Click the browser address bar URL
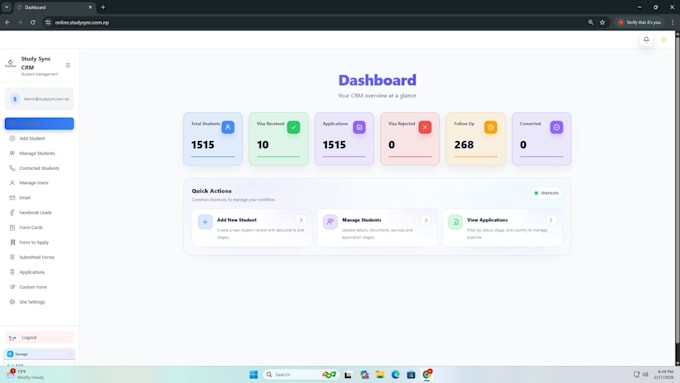 tap(82, 22)
